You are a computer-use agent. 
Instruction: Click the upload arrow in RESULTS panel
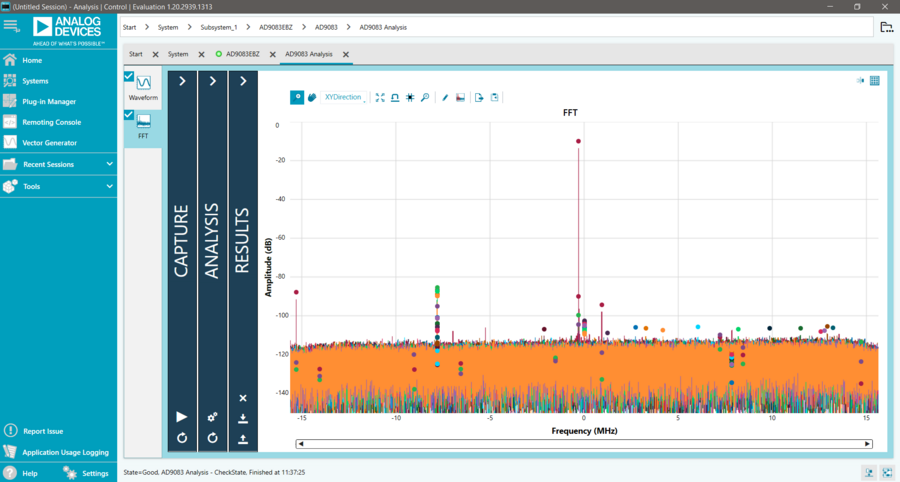point(243,439)
